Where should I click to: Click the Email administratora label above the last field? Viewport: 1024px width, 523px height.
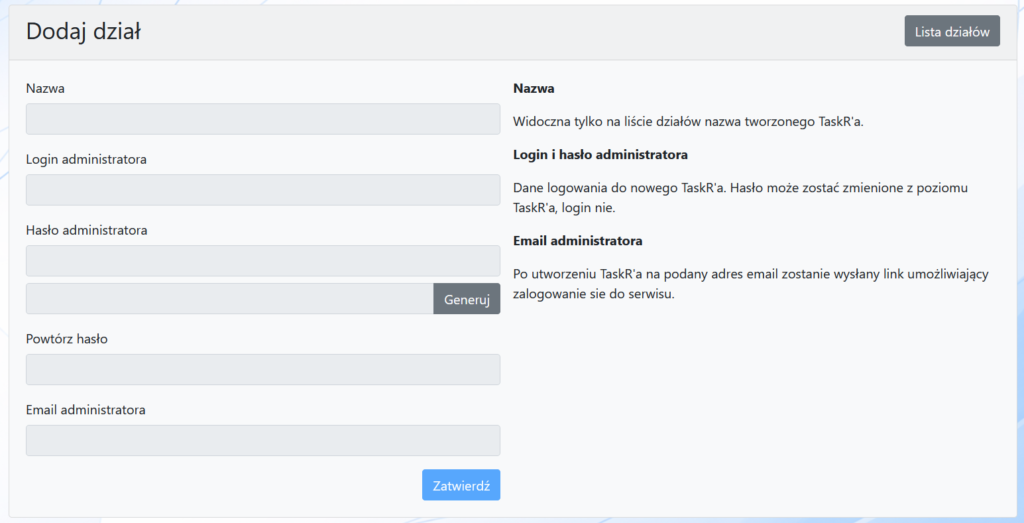coord(86,409)
